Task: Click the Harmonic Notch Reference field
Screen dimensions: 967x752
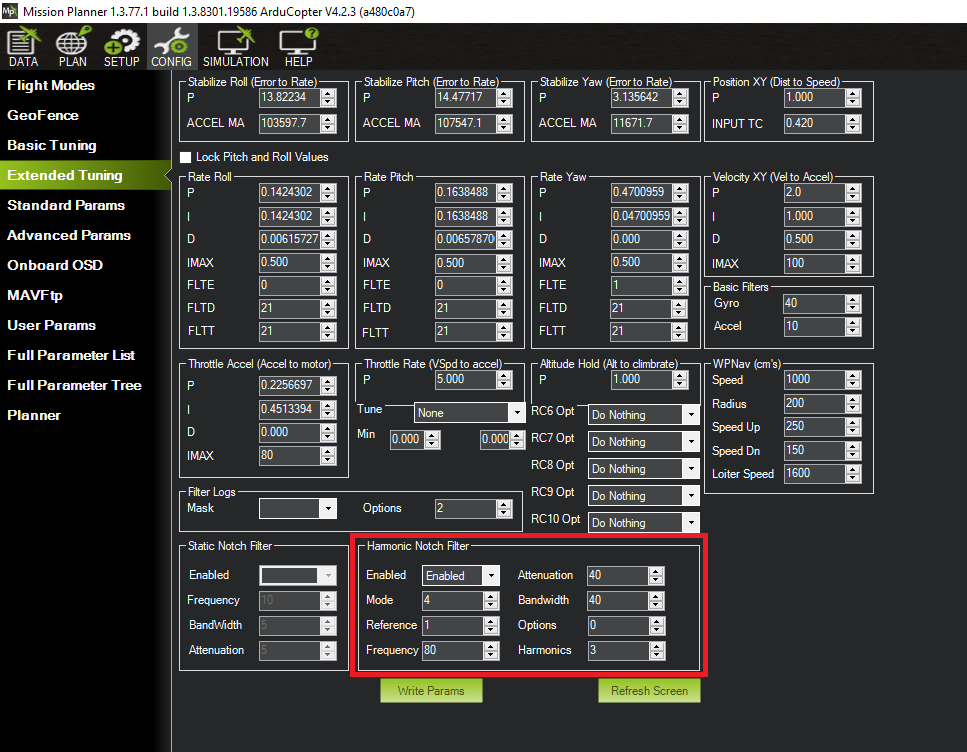Action: pos(453,626)
